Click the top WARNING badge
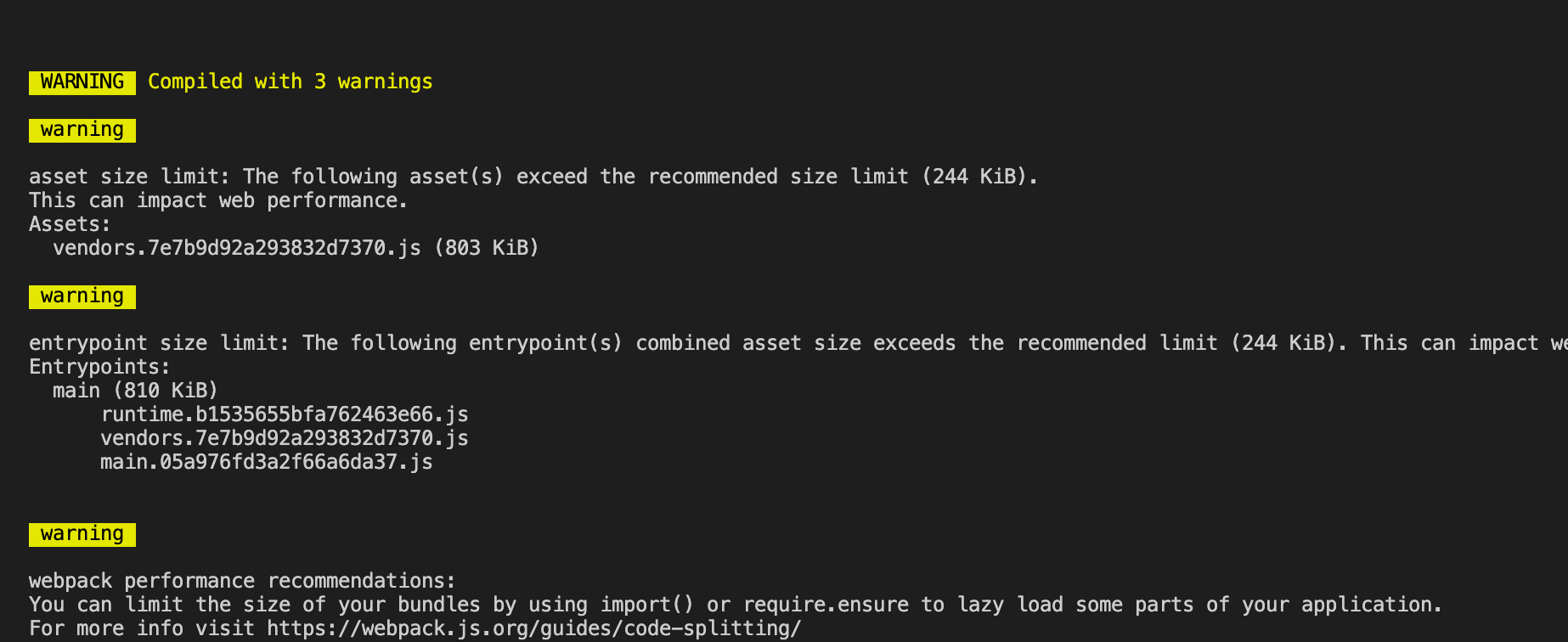This screenshot has height=642, width=1568. tap(82, 82)
